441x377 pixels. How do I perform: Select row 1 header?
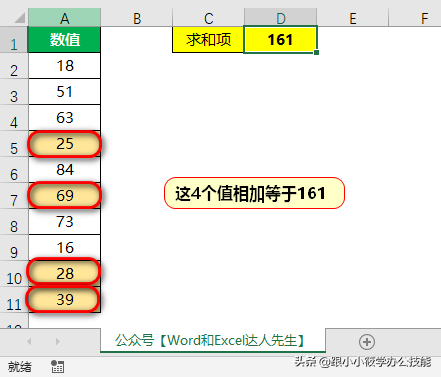[14, 40]
